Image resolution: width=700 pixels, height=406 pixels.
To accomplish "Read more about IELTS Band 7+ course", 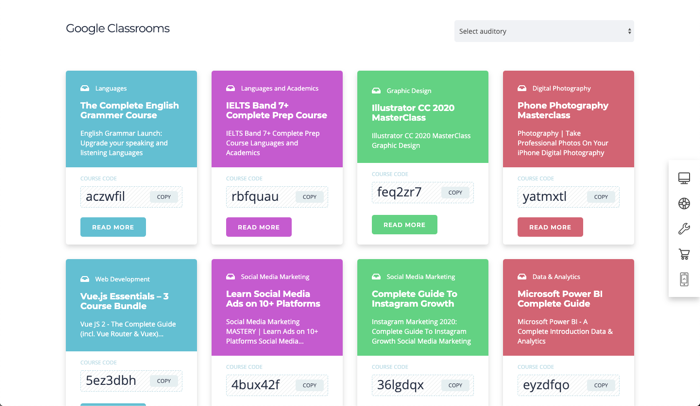I will [258, 227].
